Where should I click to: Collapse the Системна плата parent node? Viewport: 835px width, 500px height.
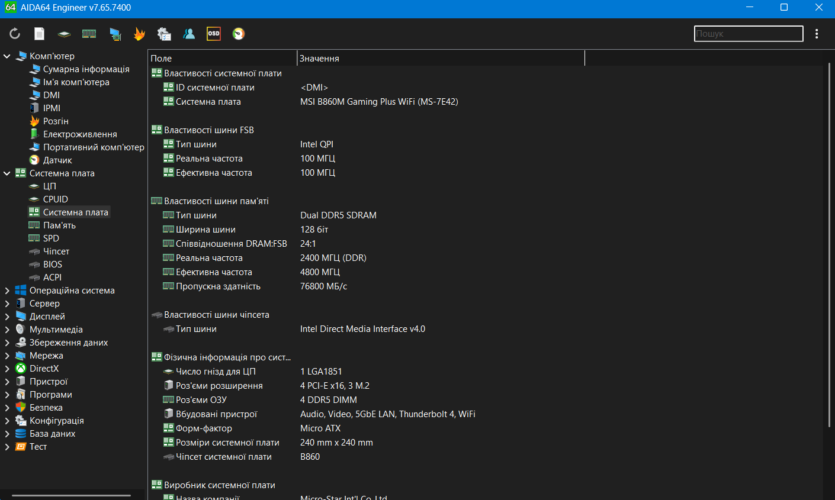pyautogui.click(x=7, y=173)
